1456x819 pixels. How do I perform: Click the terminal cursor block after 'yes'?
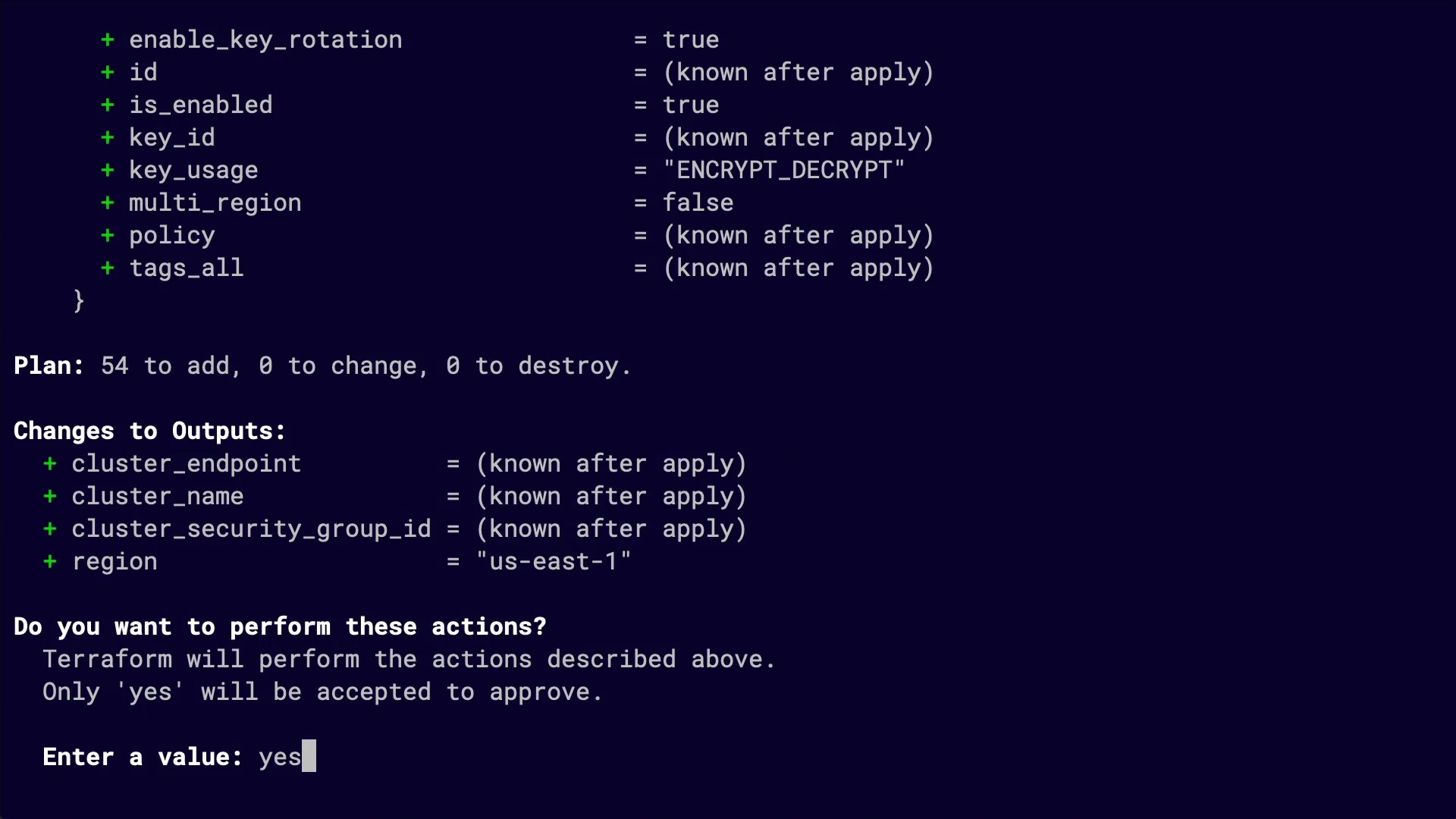[309, 756]
